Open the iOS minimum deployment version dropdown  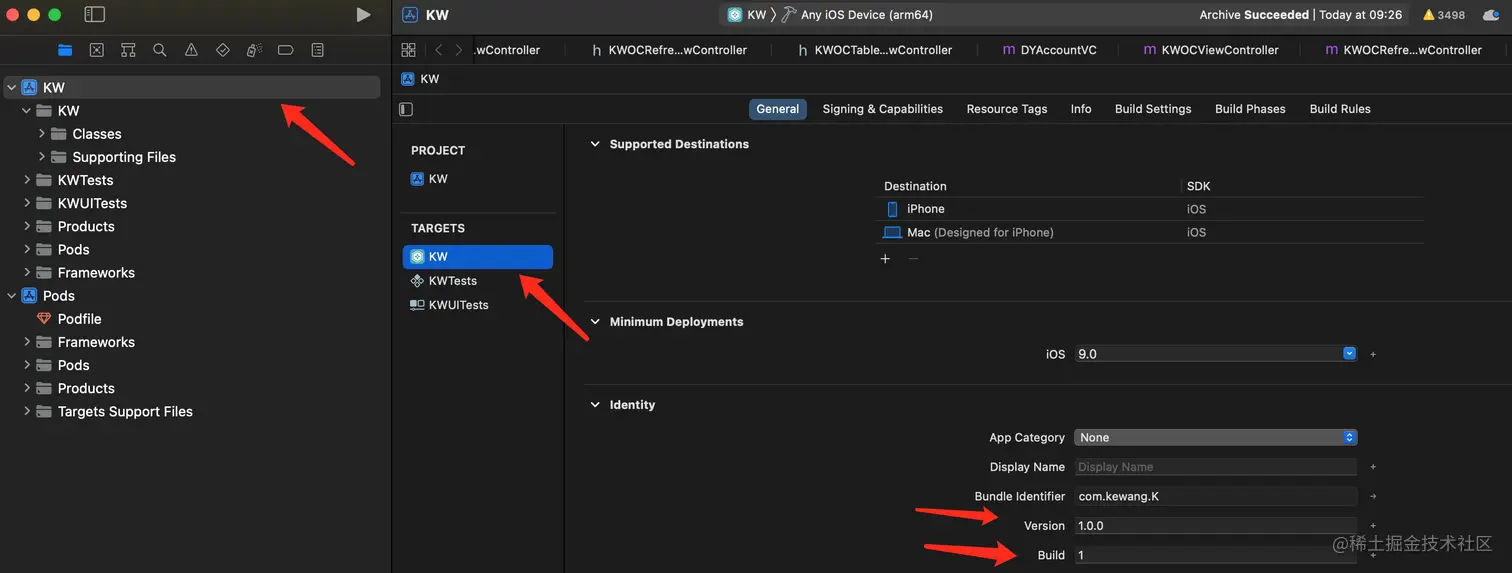tap(1215, 354)
